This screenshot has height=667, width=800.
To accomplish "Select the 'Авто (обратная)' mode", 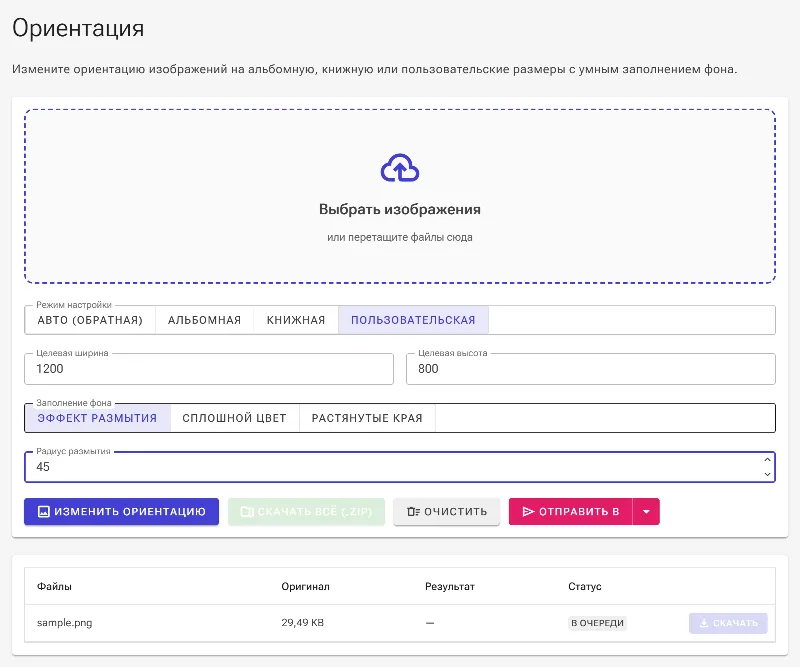I will click(x=90, y=320).
